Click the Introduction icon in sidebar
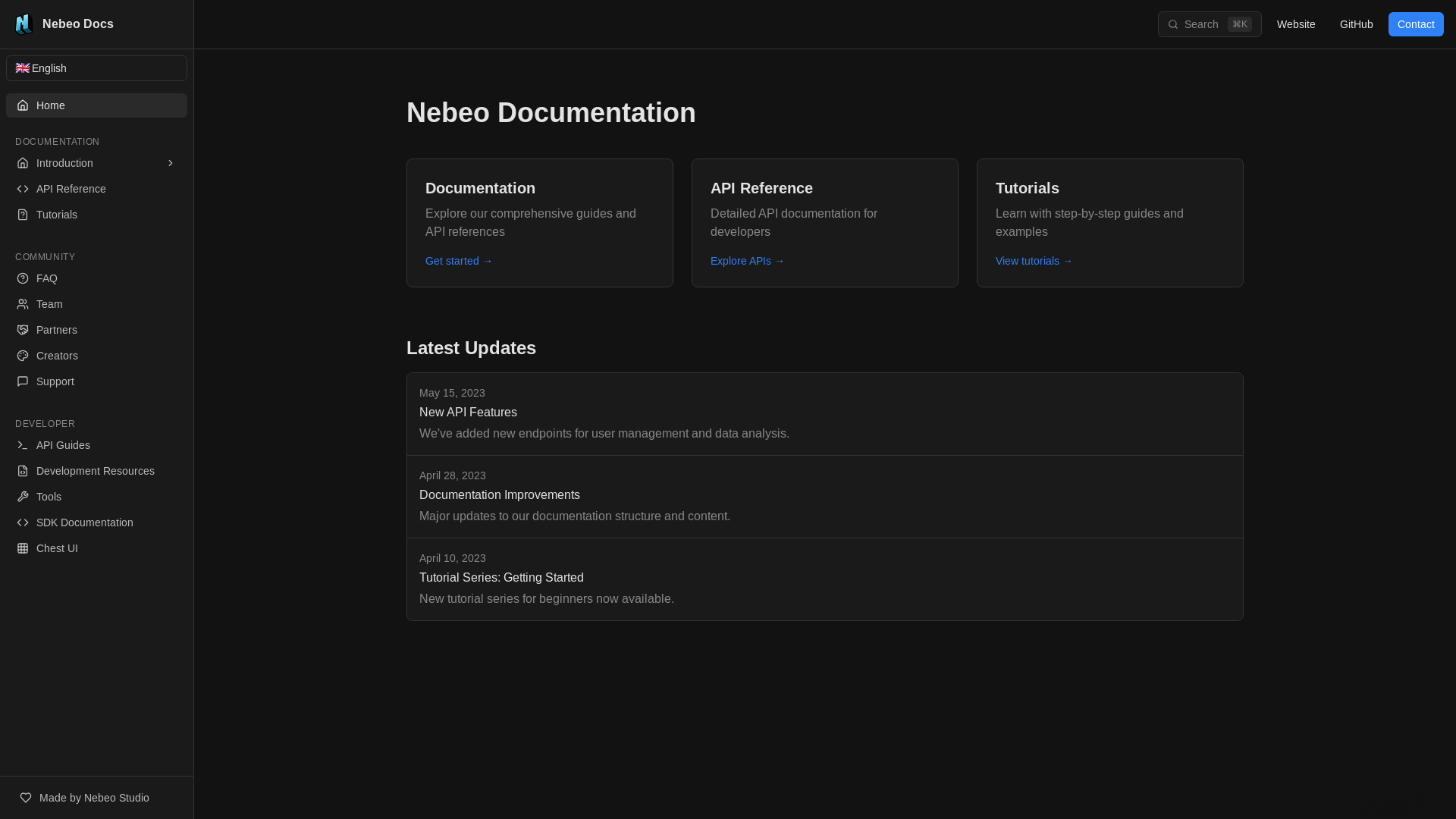The height and width of the screenshot is (819, 1456). [x=23, y=163]
